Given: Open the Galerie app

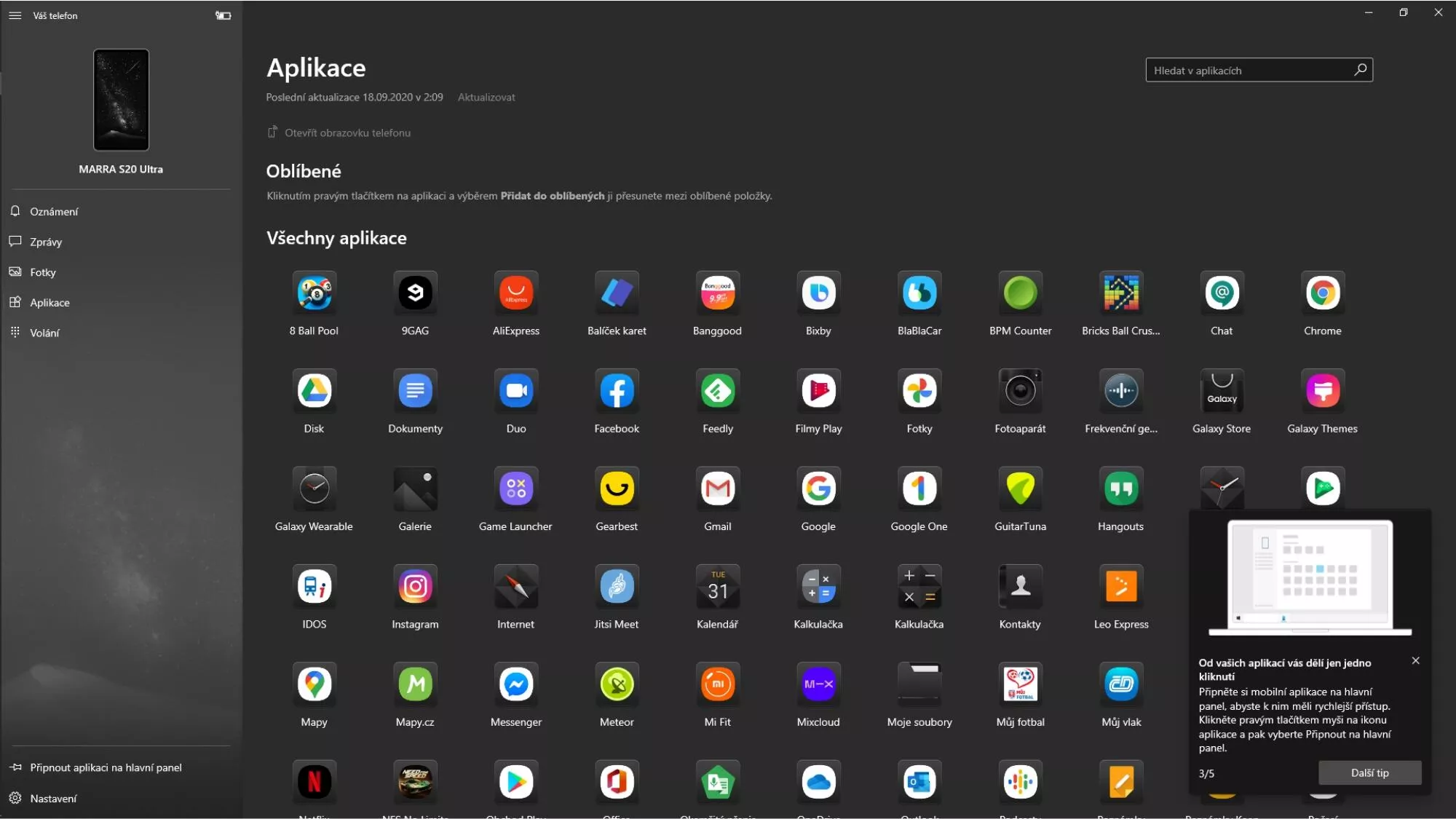Looking at the screenshot, I should [x=415, y=488].
